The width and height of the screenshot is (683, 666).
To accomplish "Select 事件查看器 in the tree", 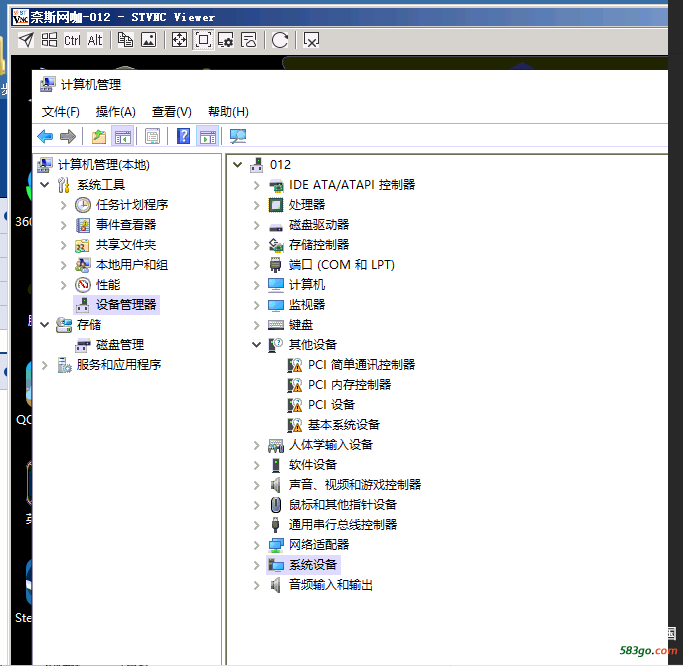I will point(125,225).
